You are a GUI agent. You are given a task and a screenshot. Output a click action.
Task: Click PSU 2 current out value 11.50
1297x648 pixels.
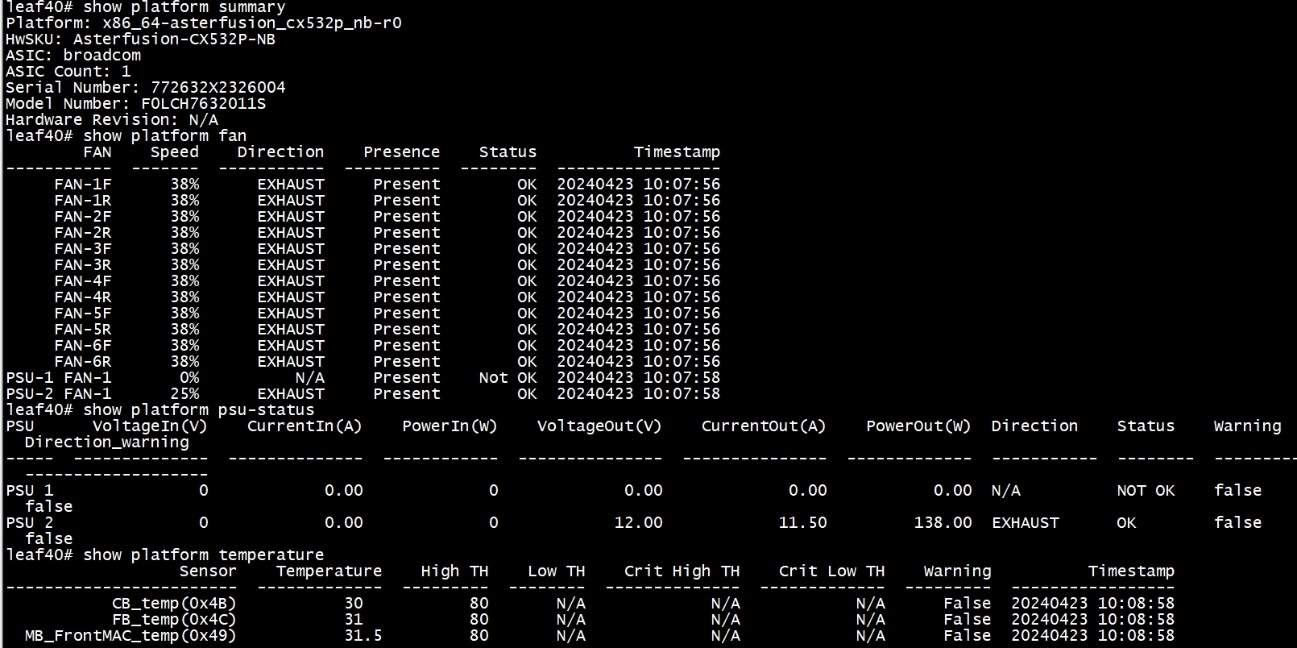pyautogui.click(x=803, y=523)
